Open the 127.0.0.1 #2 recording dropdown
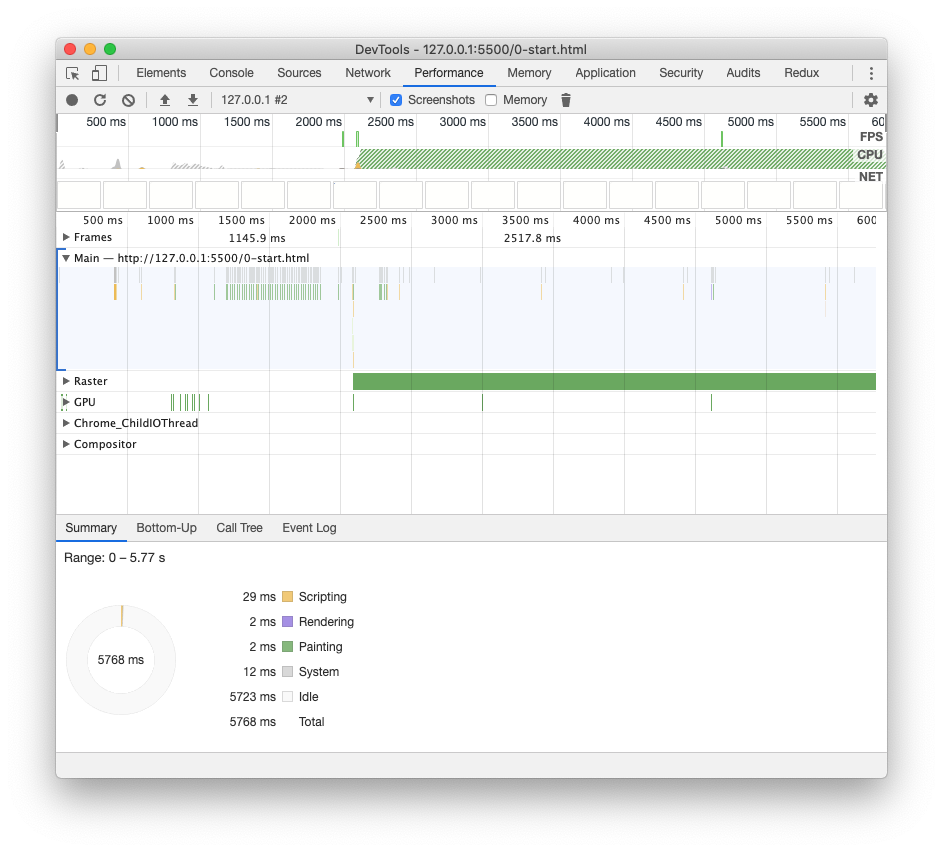 [x=297, y=100]
